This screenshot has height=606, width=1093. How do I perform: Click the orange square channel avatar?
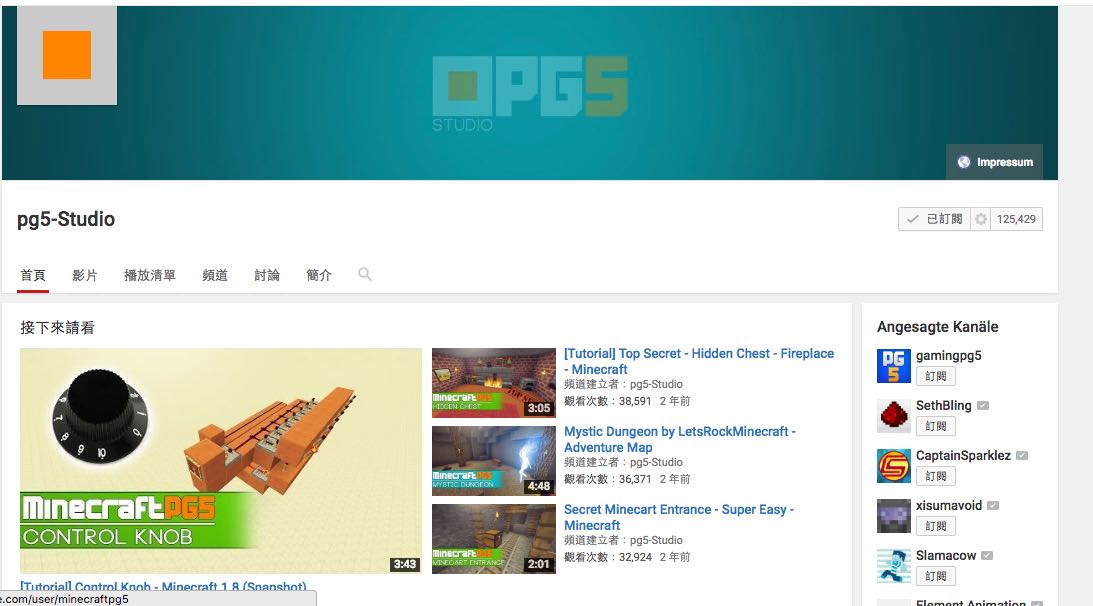coord(67,55)
